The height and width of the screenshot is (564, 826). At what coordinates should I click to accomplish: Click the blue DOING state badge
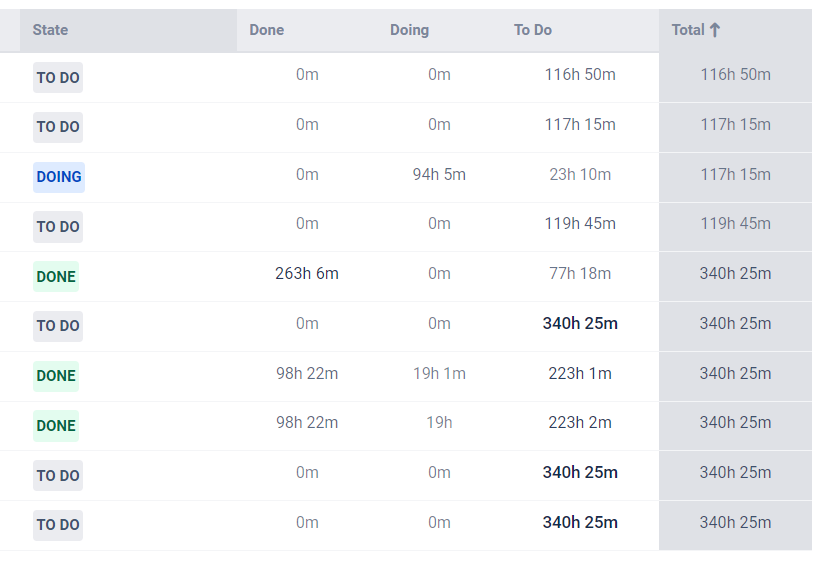tap(59, 177)
